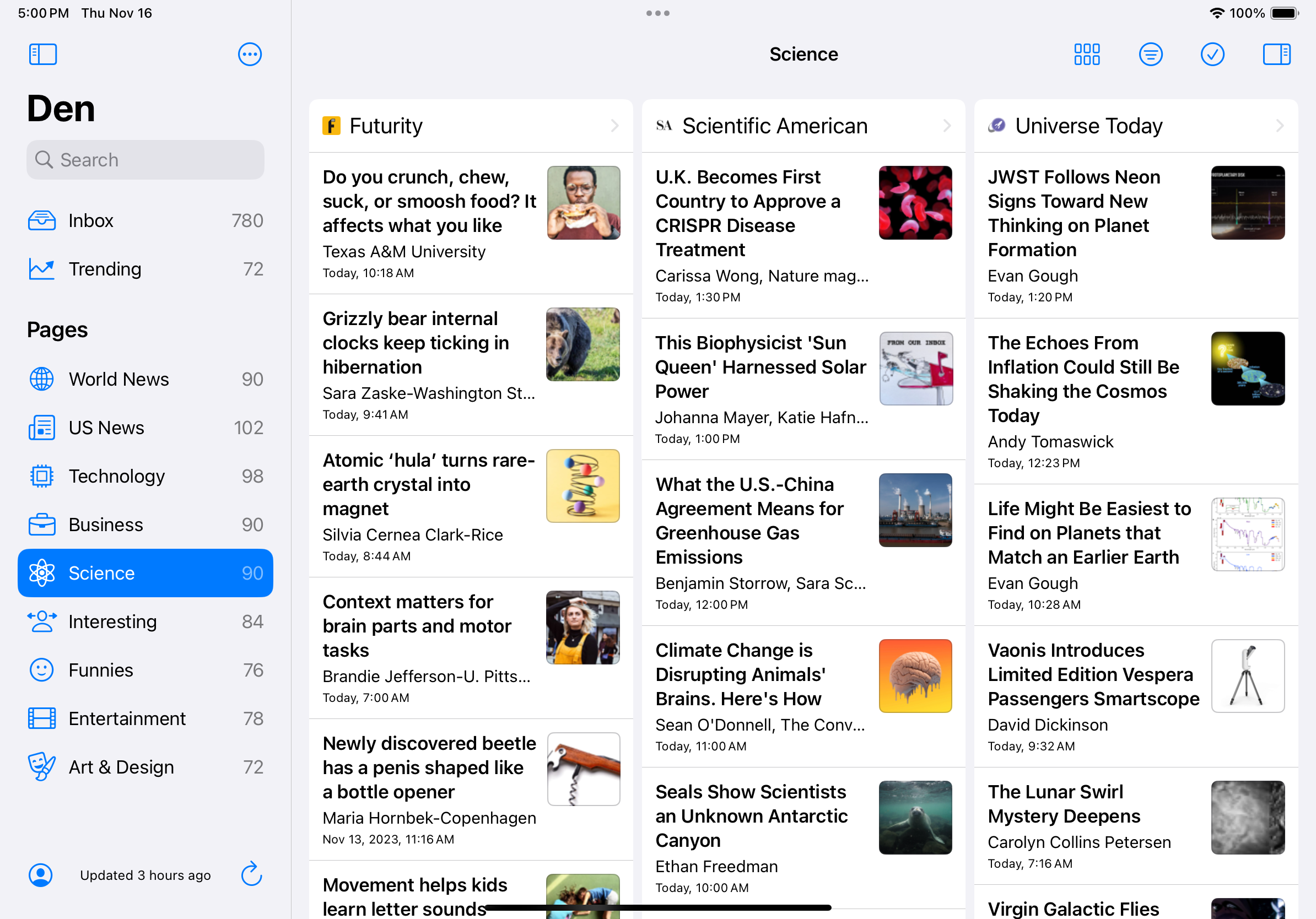Click the Business briefcase icon
This screenshot has height=919, width=1316.
42,525
